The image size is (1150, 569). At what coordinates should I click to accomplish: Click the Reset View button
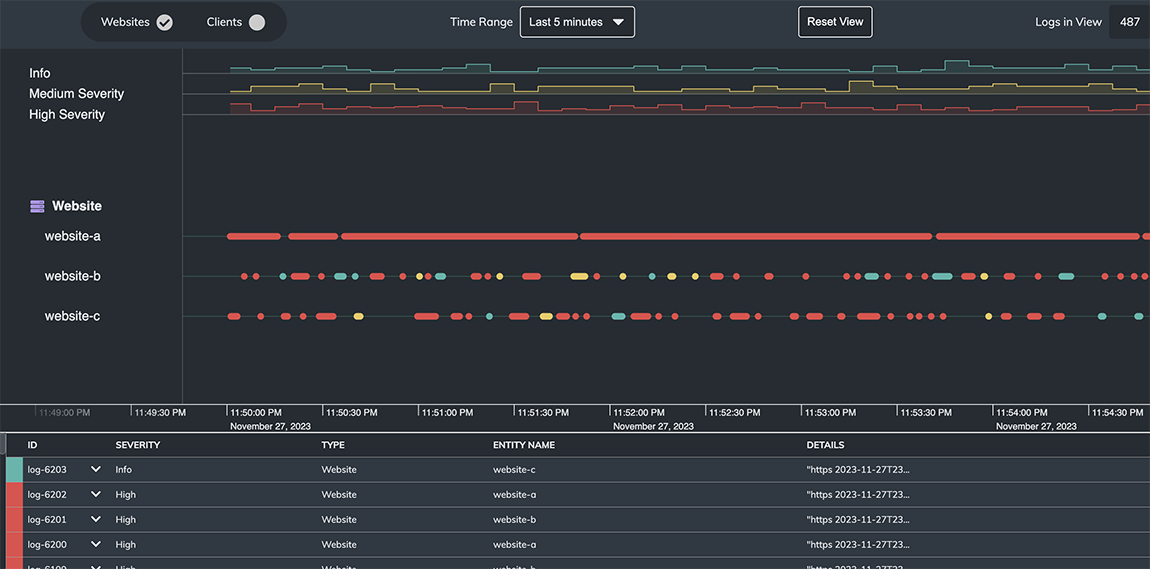pos(835,22)
